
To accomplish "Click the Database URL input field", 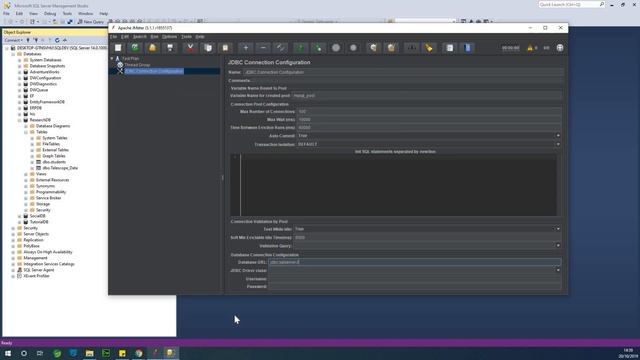I will point(414,262).
